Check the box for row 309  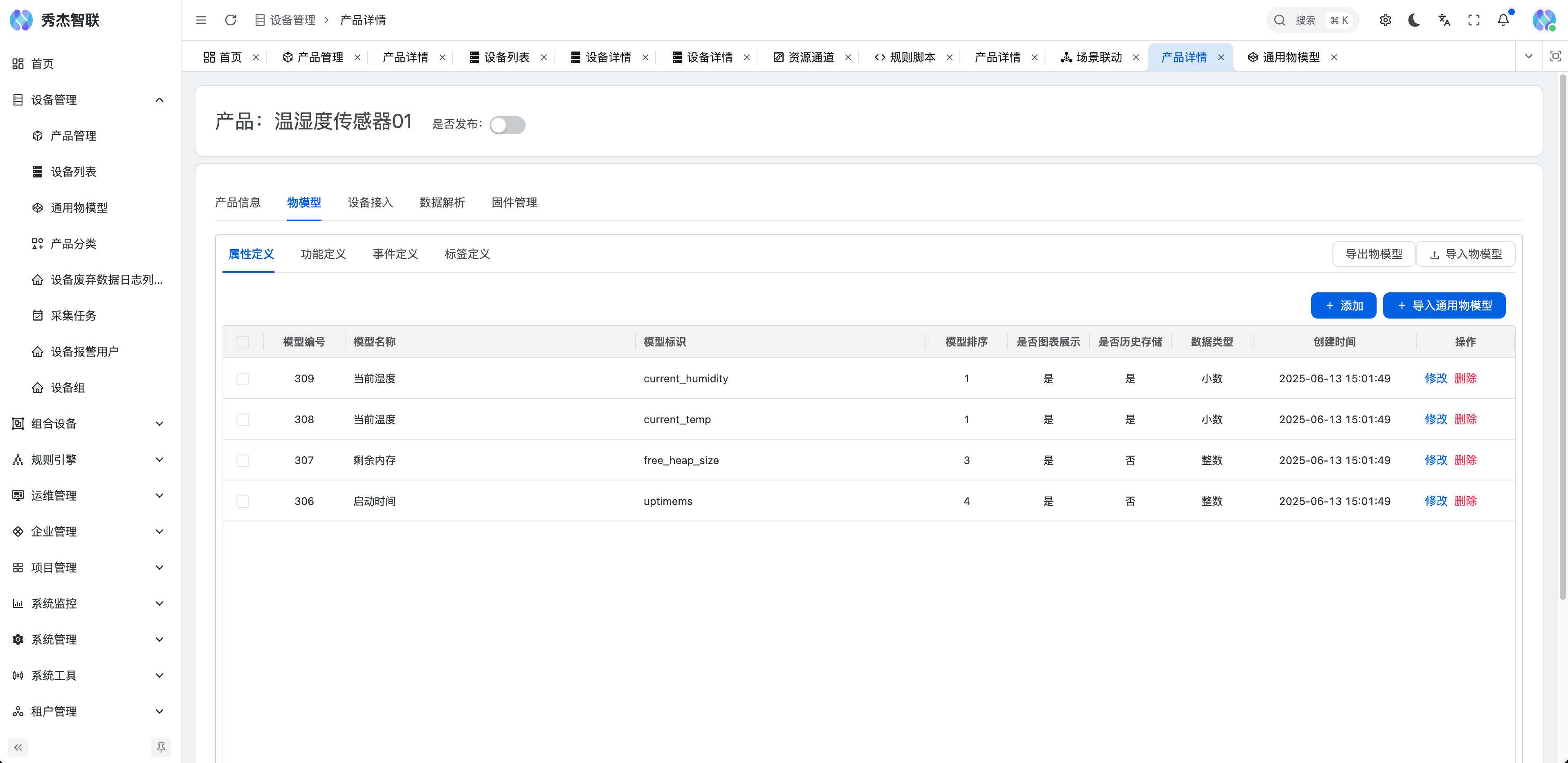point(243,379)
